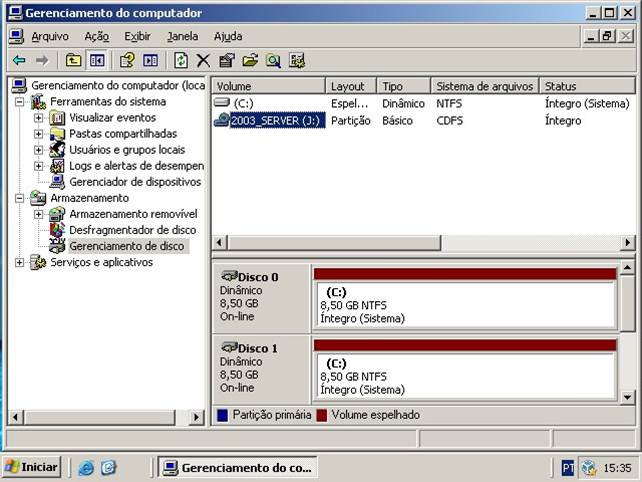Screen dimensions: 642x482
Task: Click the Logs e alertas icon
Action: tap(57, 166)
